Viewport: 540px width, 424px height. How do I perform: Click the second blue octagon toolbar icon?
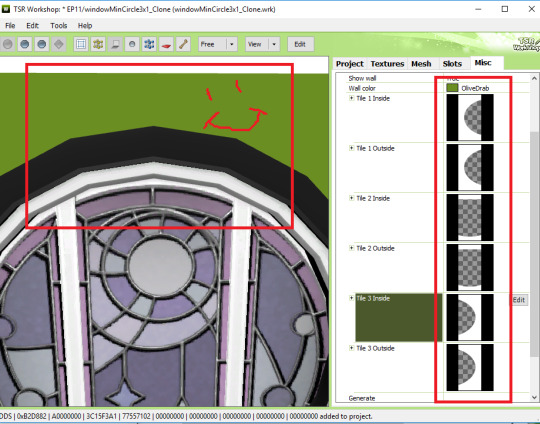(42, 44)
